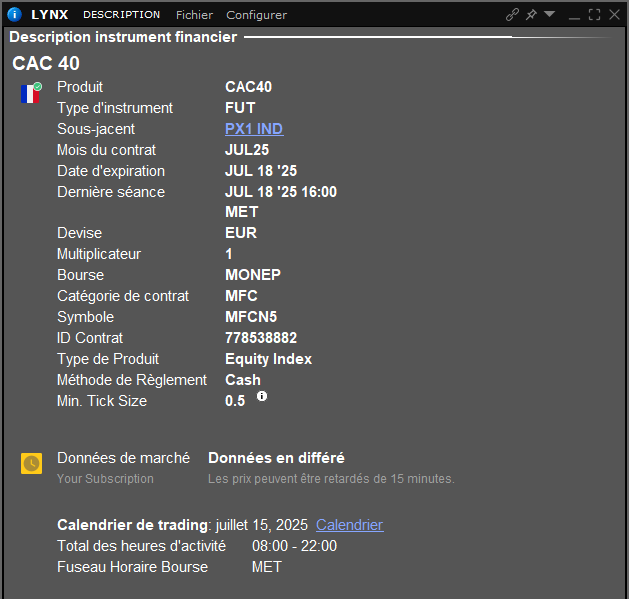629x599 pixels.
Task: Click the CAC 40 heading
Action: coord(46,63)
